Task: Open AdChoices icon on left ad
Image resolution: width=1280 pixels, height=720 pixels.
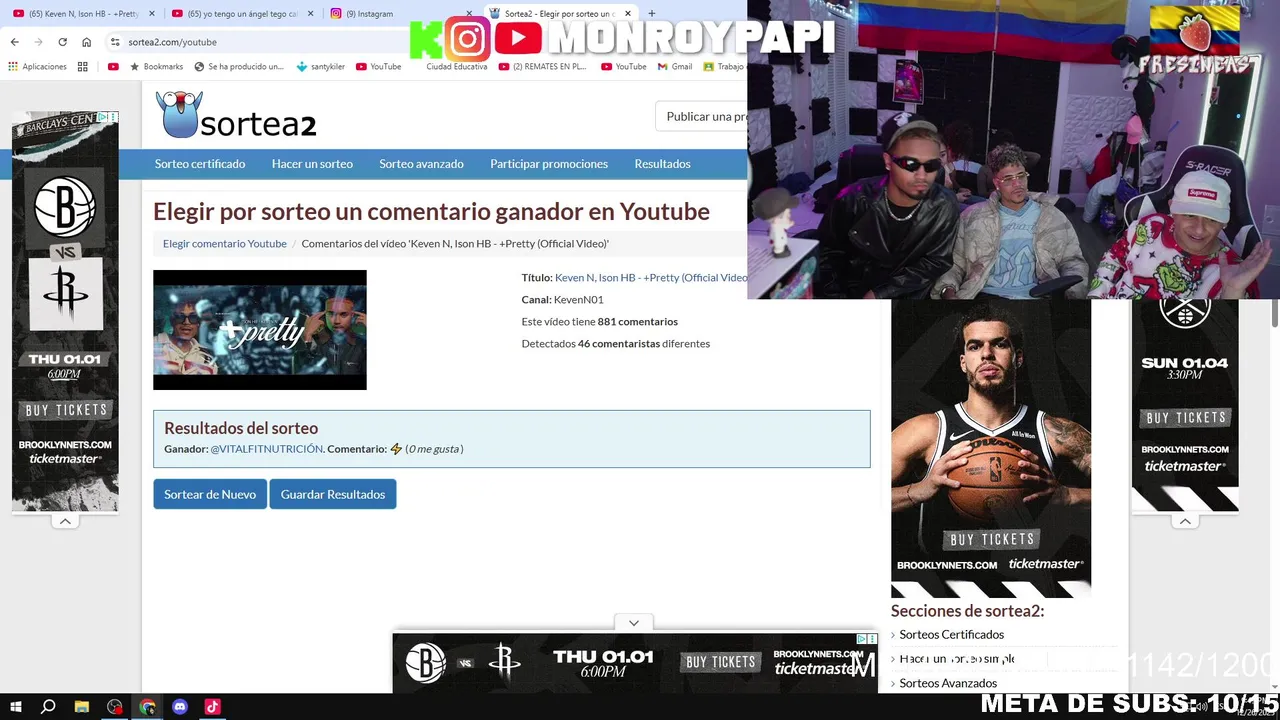Action: (102, 118)
